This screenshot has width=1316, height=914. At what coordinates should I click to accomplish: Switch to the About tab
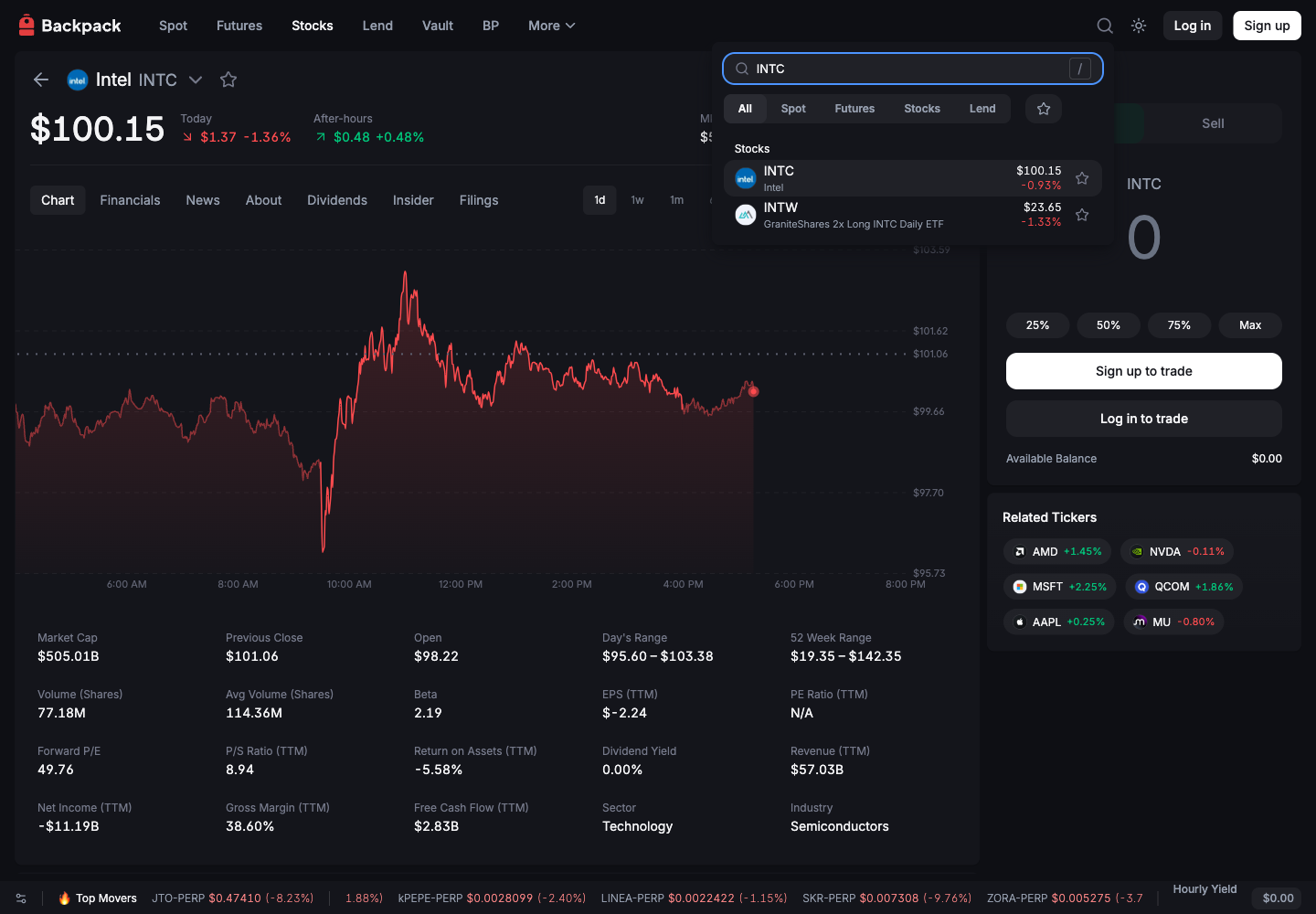coord(263,200)
